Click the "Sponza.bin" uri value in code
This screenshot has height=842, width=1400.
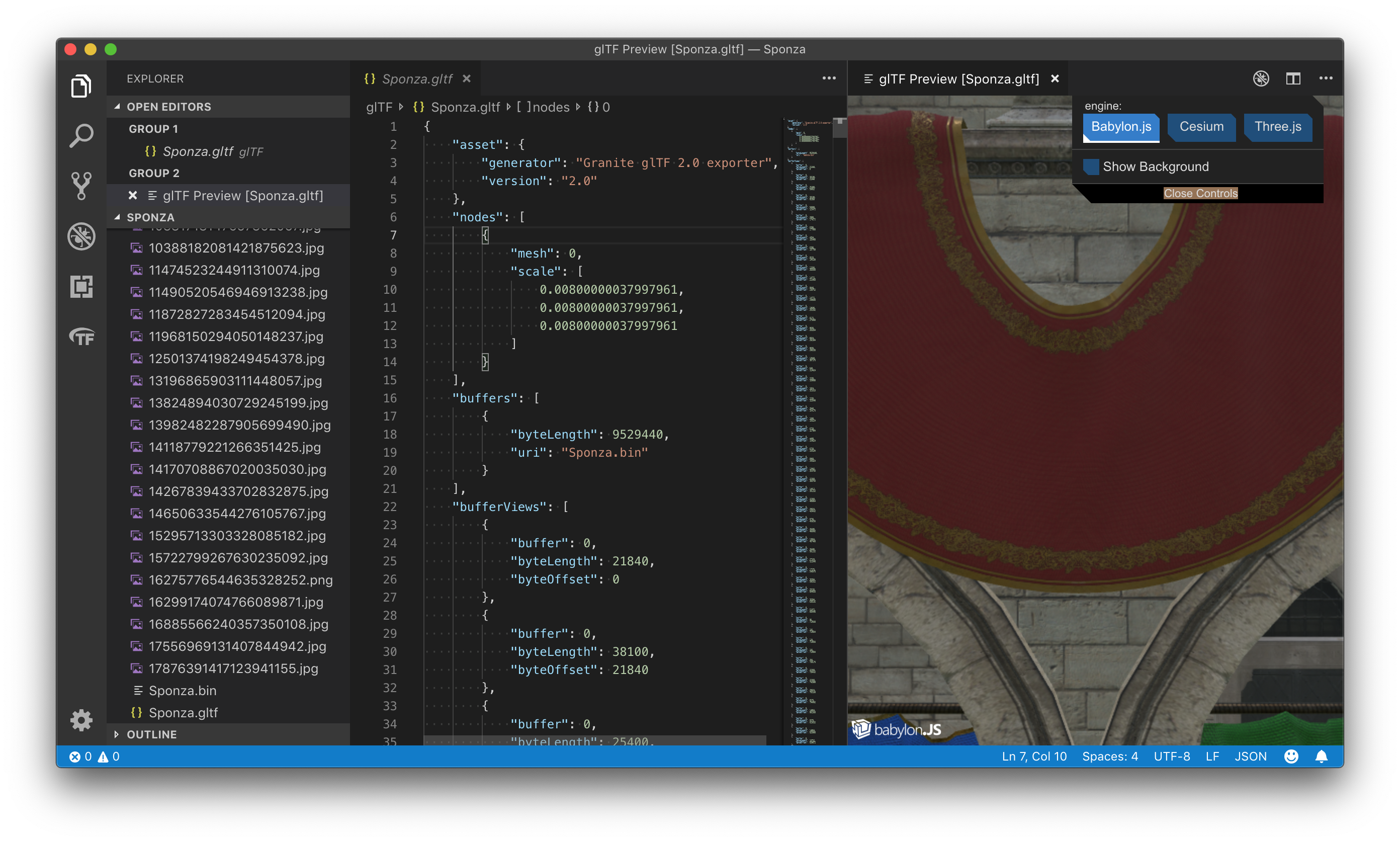coord(604,453)
